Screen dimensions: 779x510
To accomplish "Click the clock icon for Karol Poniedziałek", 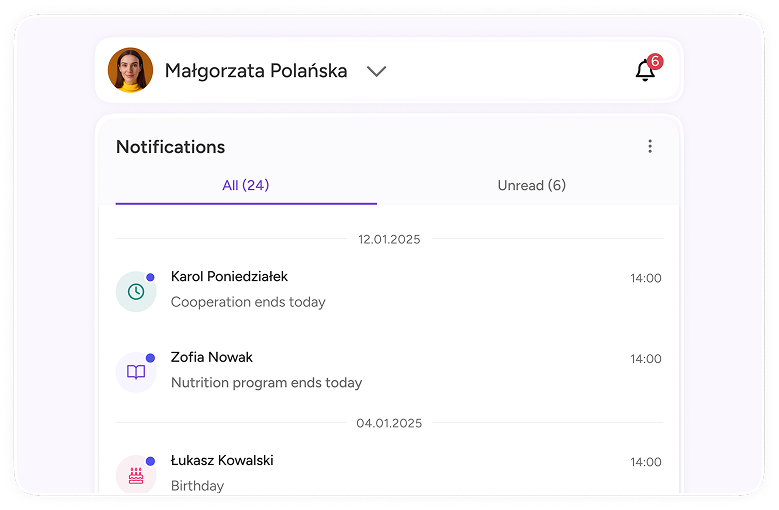I will coord(136,291).
